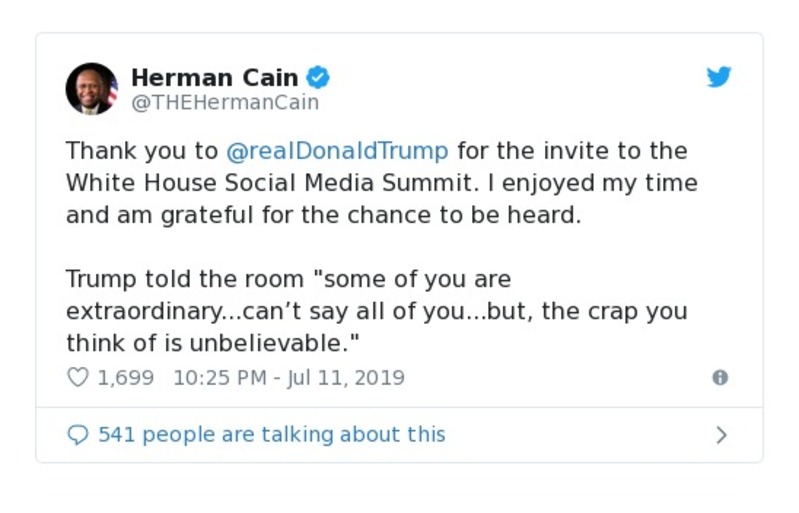Click "Thank you to" at tweet start
The width and height of the screenshot is (799, 513).
tap(141, 151)
